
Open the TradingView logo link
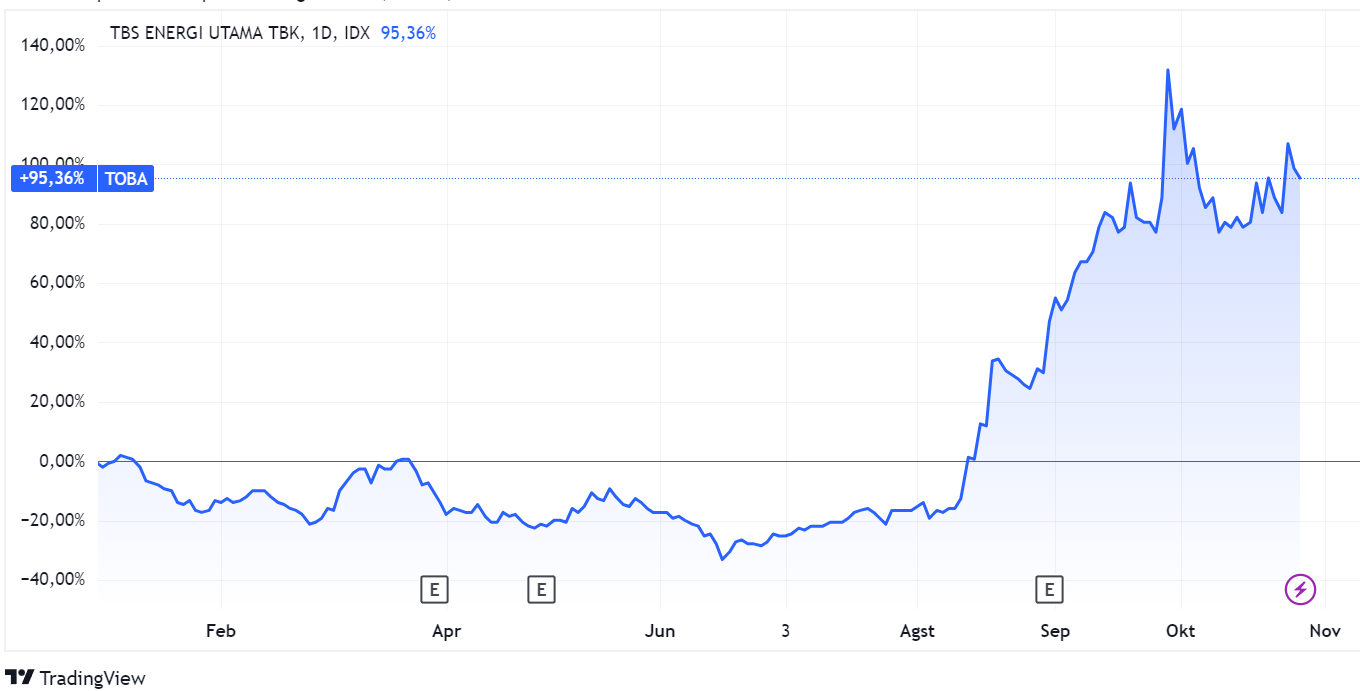click(x=76, y=678)
